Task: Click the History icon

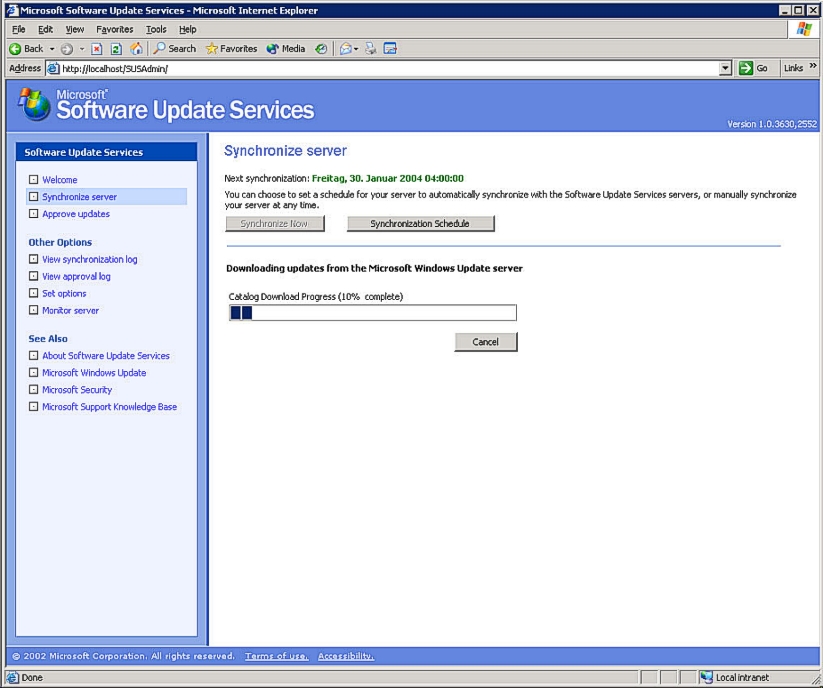Action: [321, 49]
